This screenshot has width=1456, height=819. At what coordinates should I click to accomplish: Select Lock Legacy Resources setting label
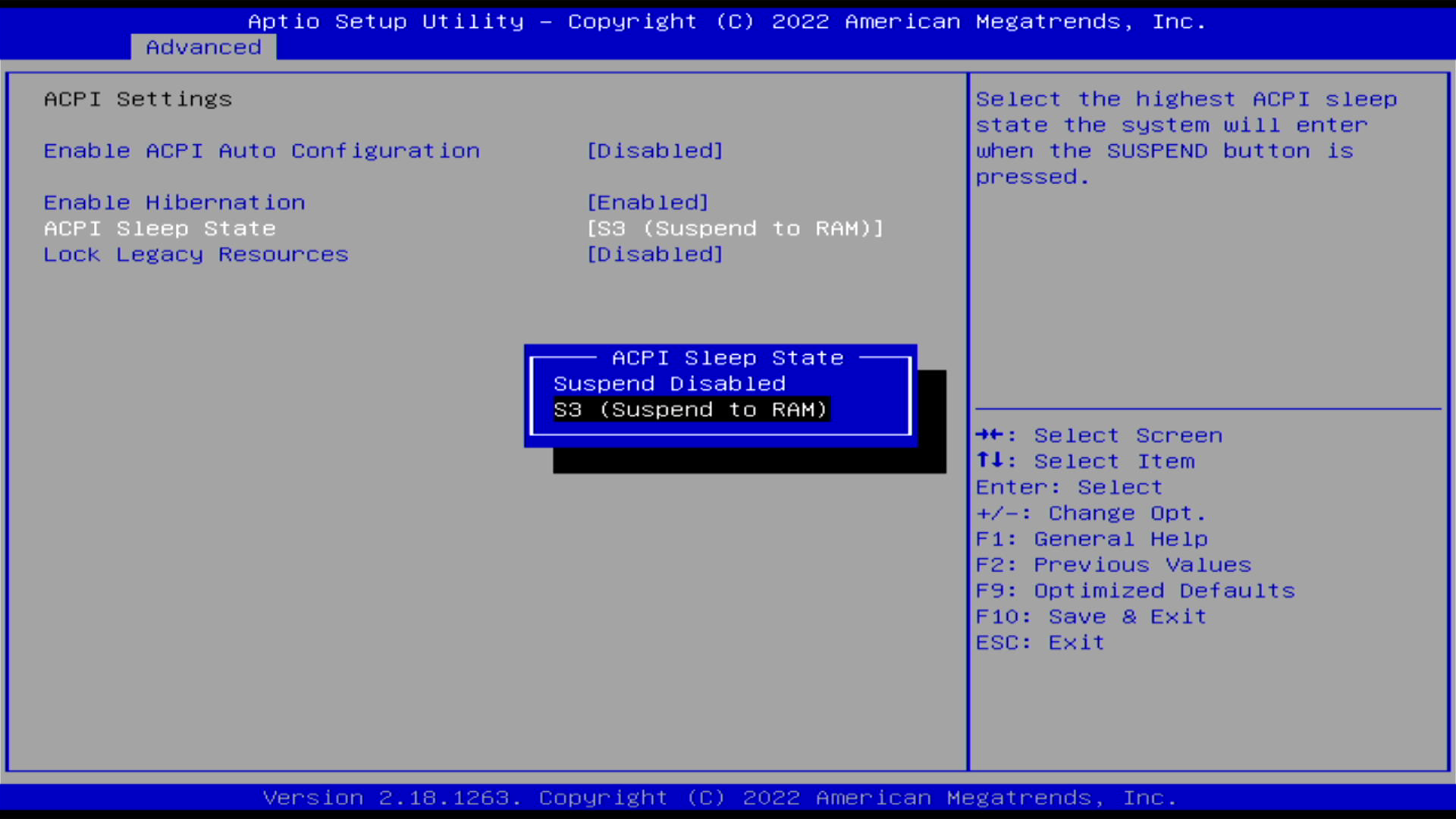[196, 255]
